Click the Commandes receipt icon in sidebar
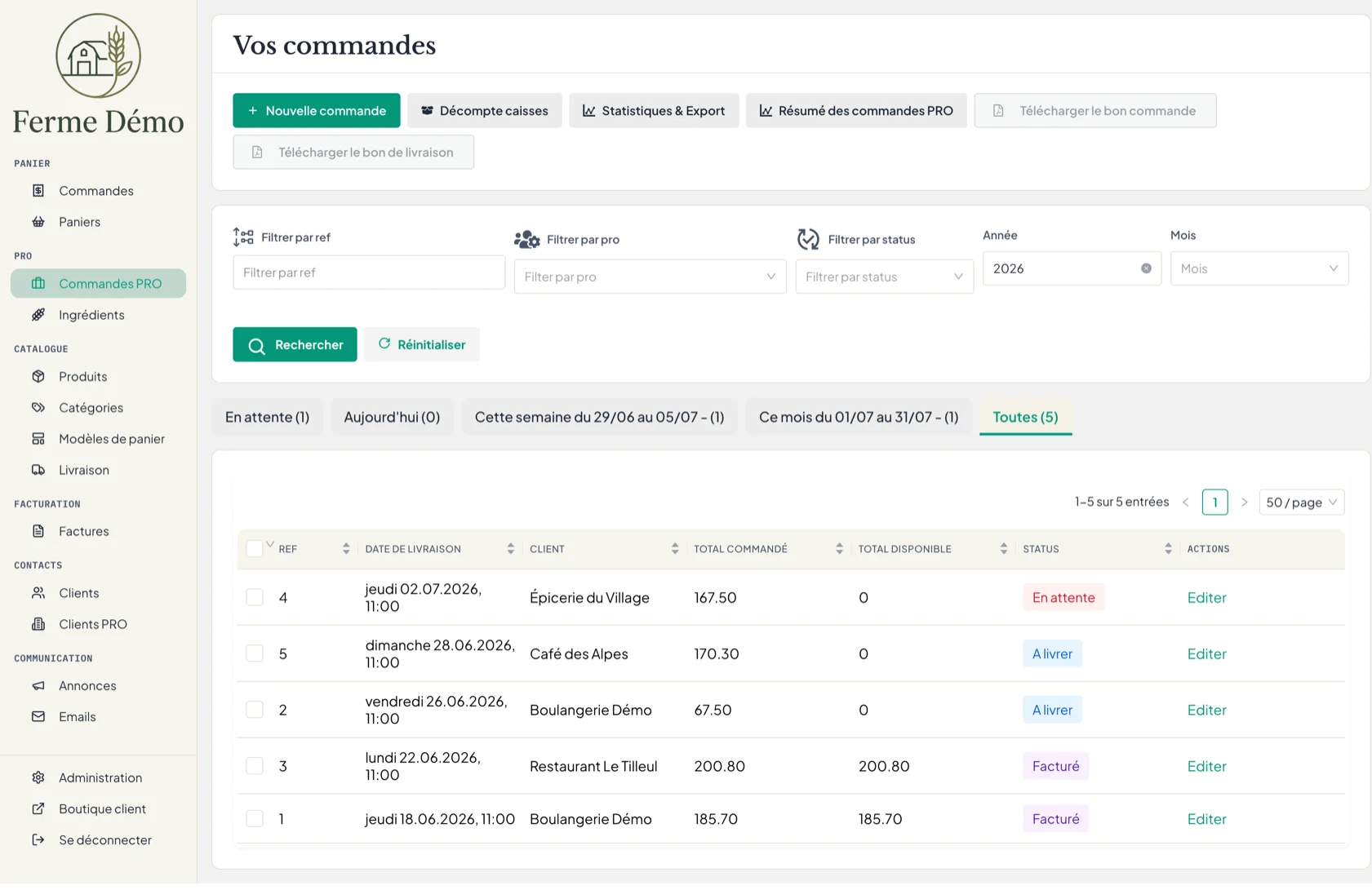This screenshot has width=1372, height=890. pyautogui.click(x=38, y=190)
